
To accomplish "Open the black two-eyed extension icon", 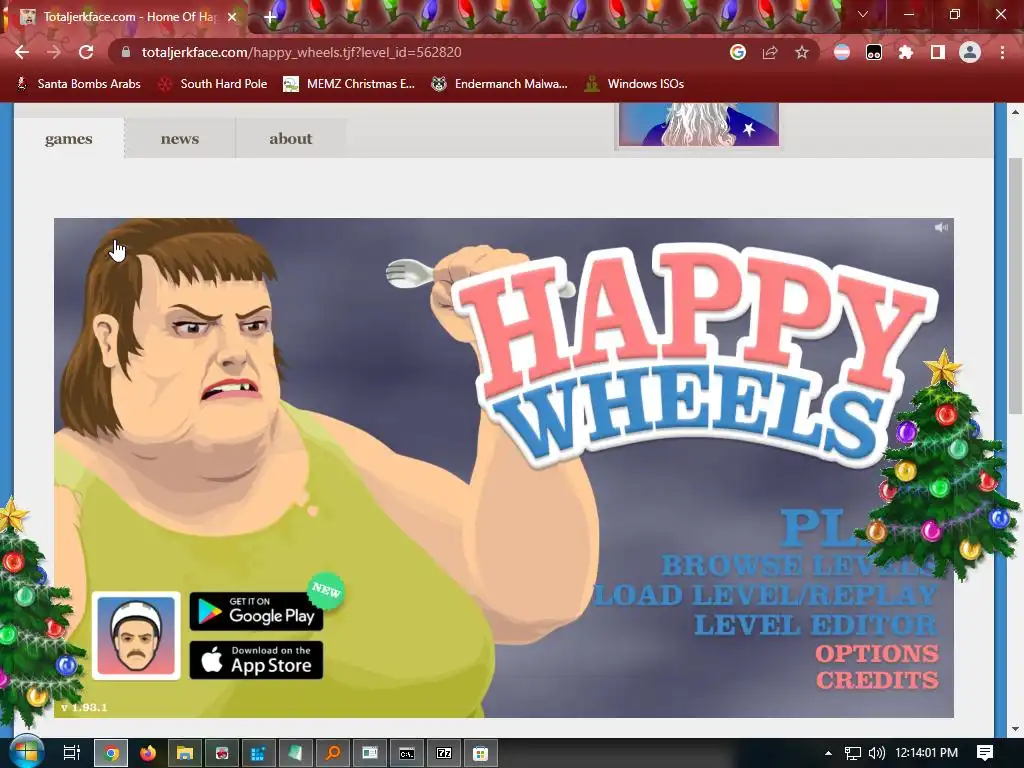I will [x=874, y=52].
